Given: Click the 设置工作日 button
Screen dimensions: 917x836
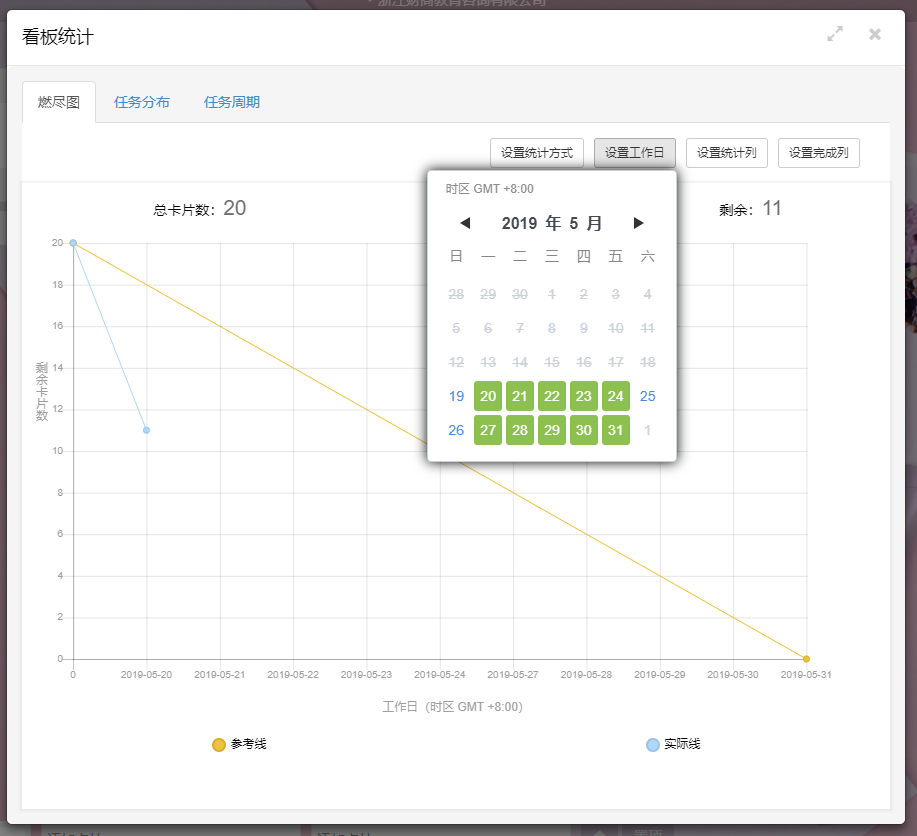Looking at the screenshot, I should pos(635,153).
